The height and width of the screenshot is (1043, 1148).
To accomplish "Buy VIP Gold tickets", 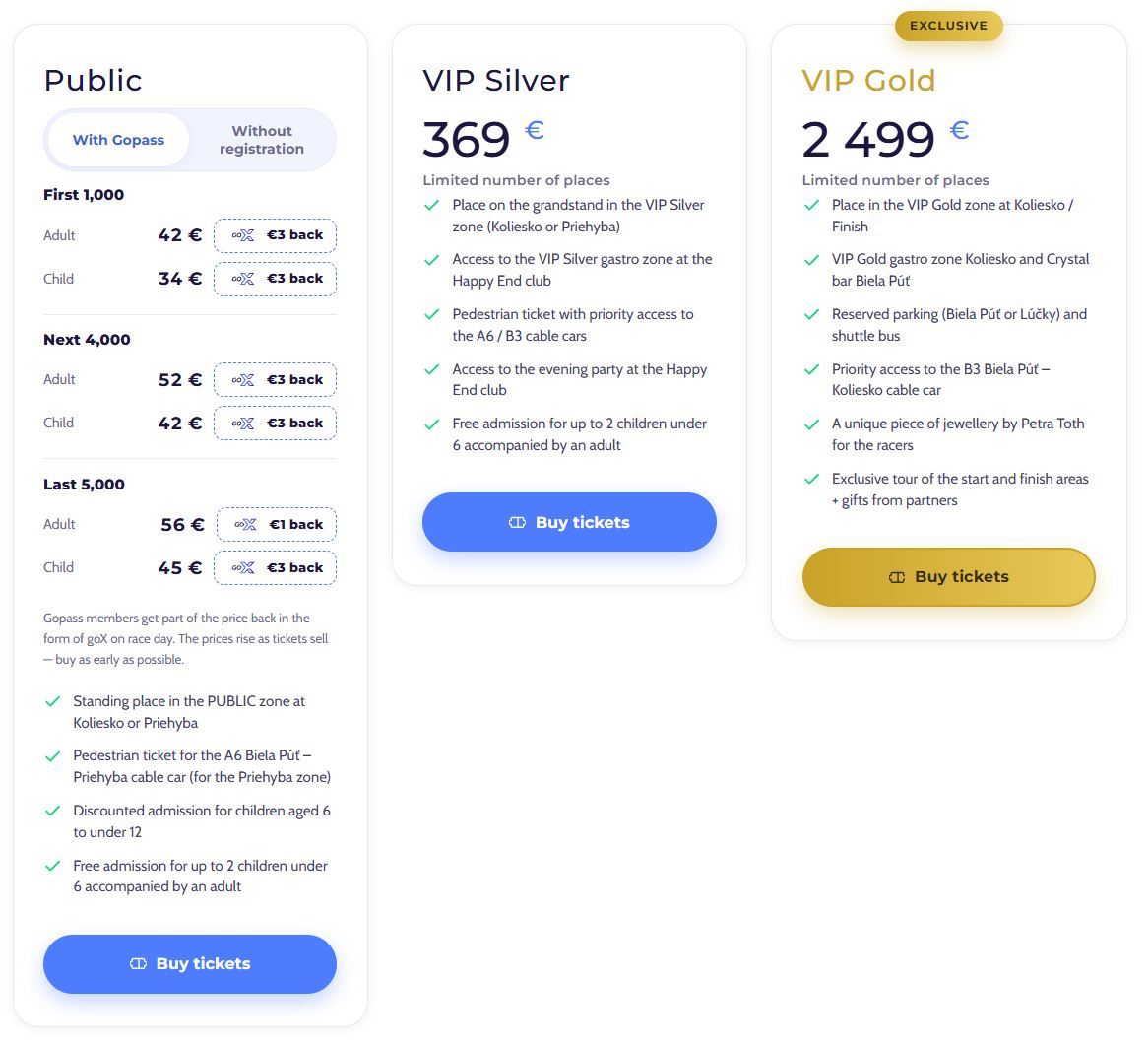I will click(949, 577).
